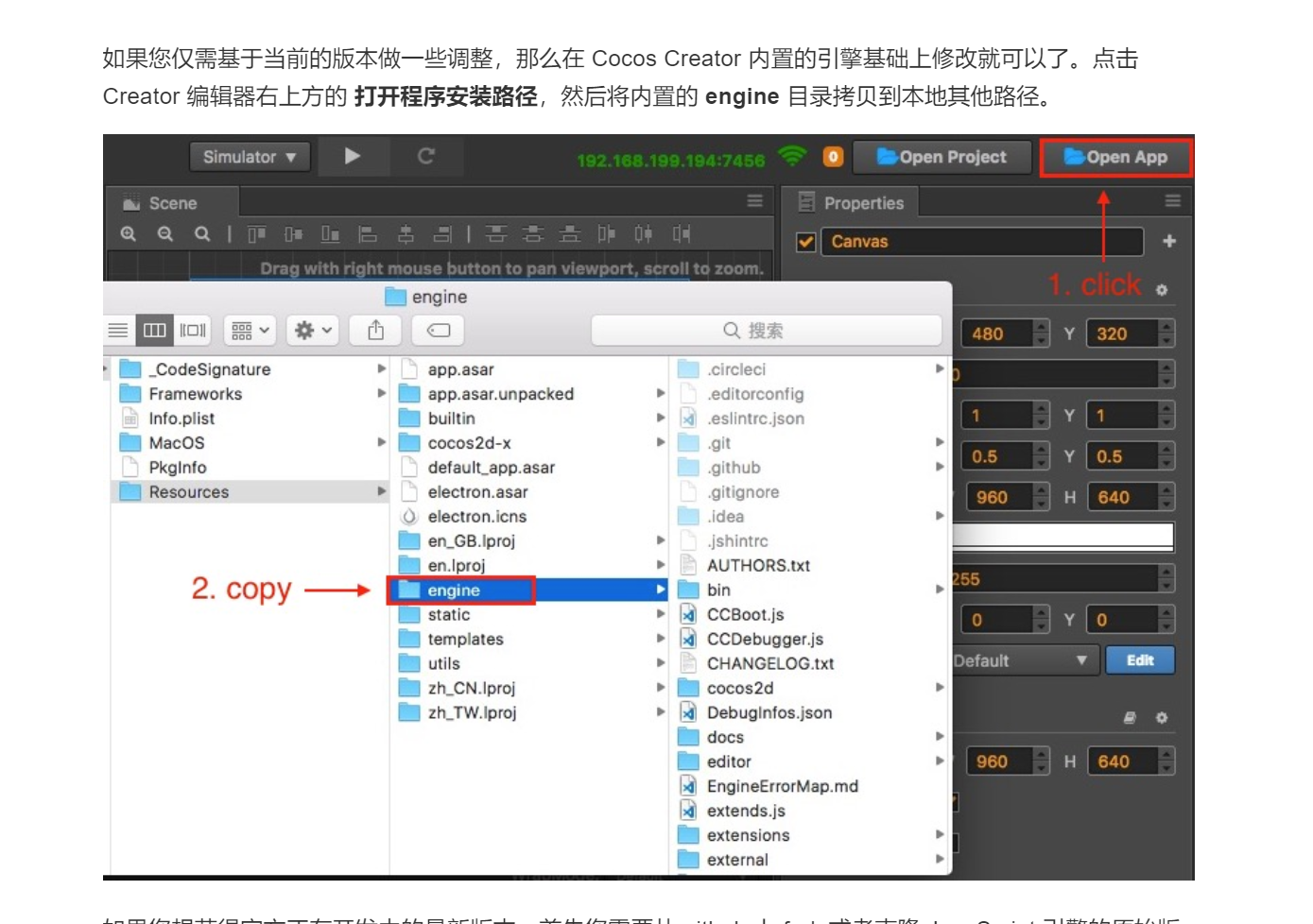
Task: Open the Finder arrange-by dropdown
Action: point(250,330)
